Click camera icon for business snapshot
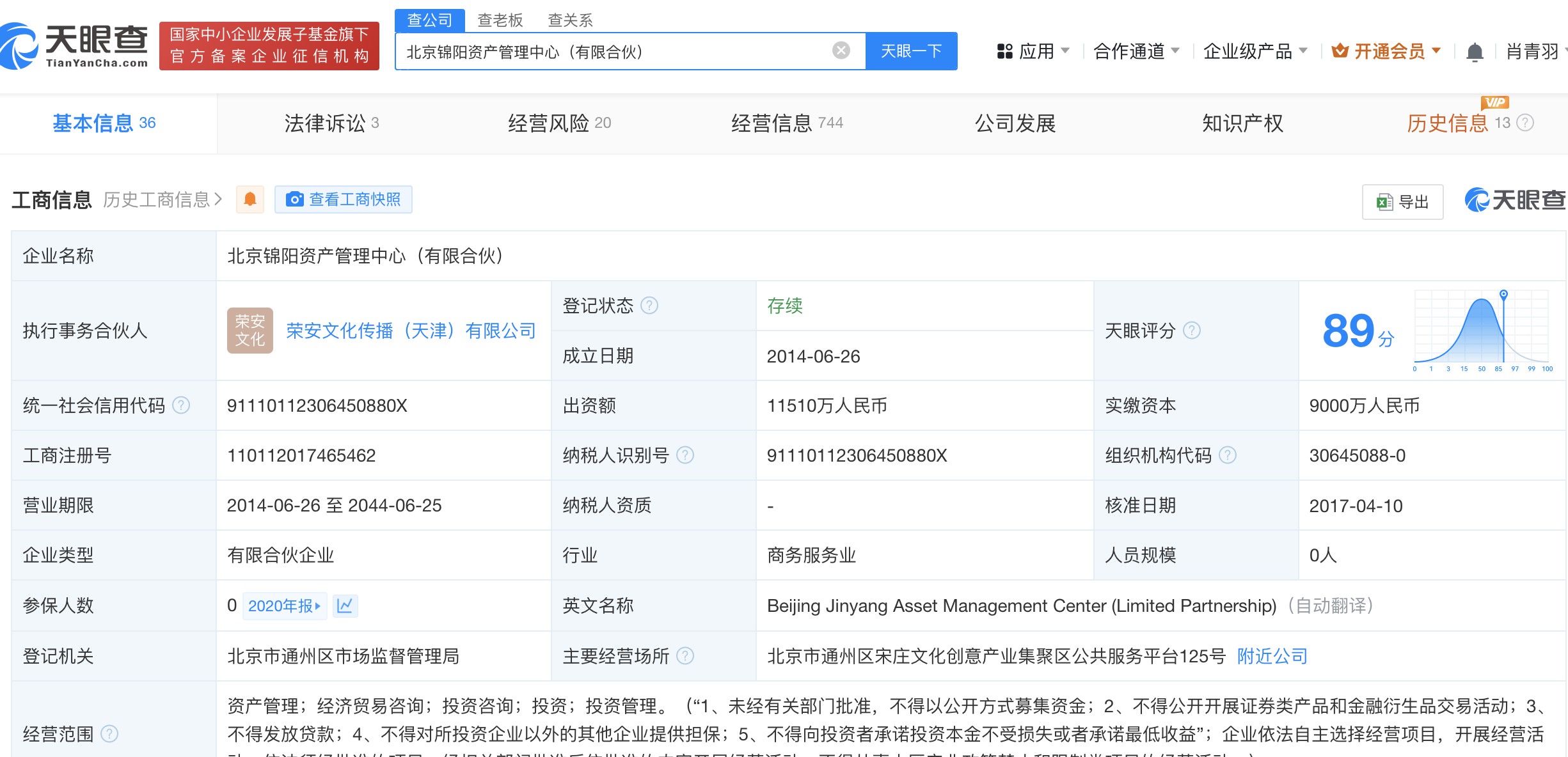This screenshot has height=757, width=1568. point(294,199)
